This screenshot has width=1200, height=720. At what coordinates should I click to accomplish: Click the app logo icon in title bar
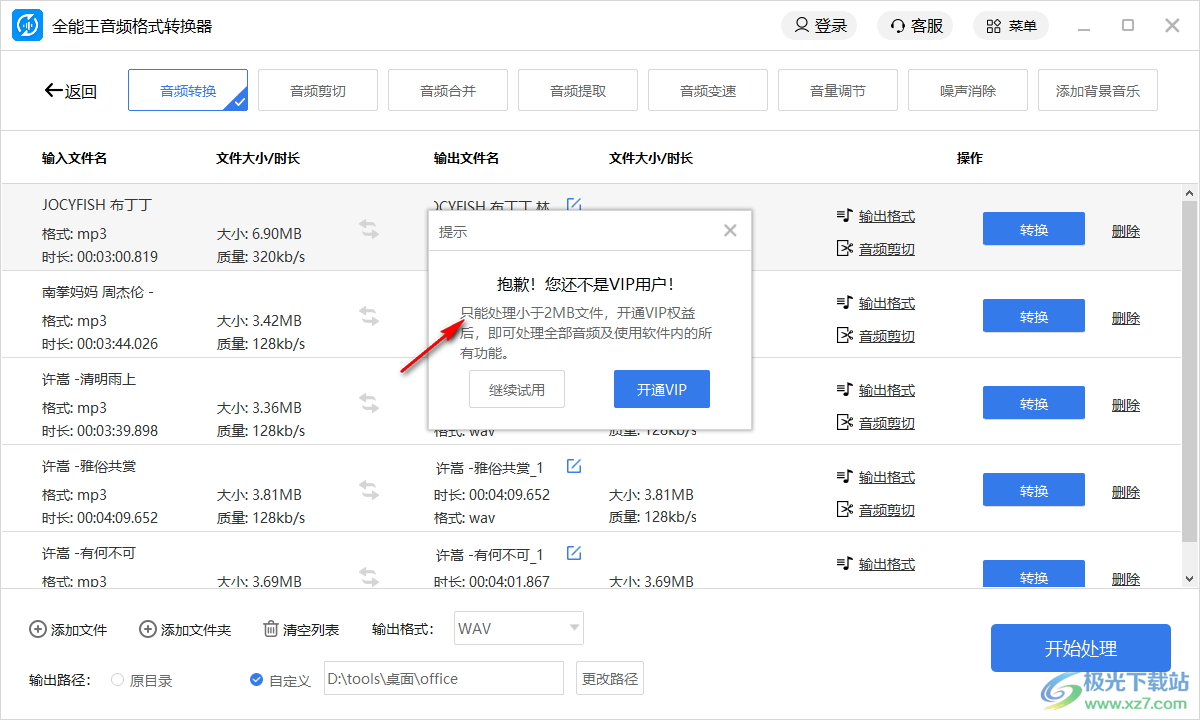(x=27, y=25)
